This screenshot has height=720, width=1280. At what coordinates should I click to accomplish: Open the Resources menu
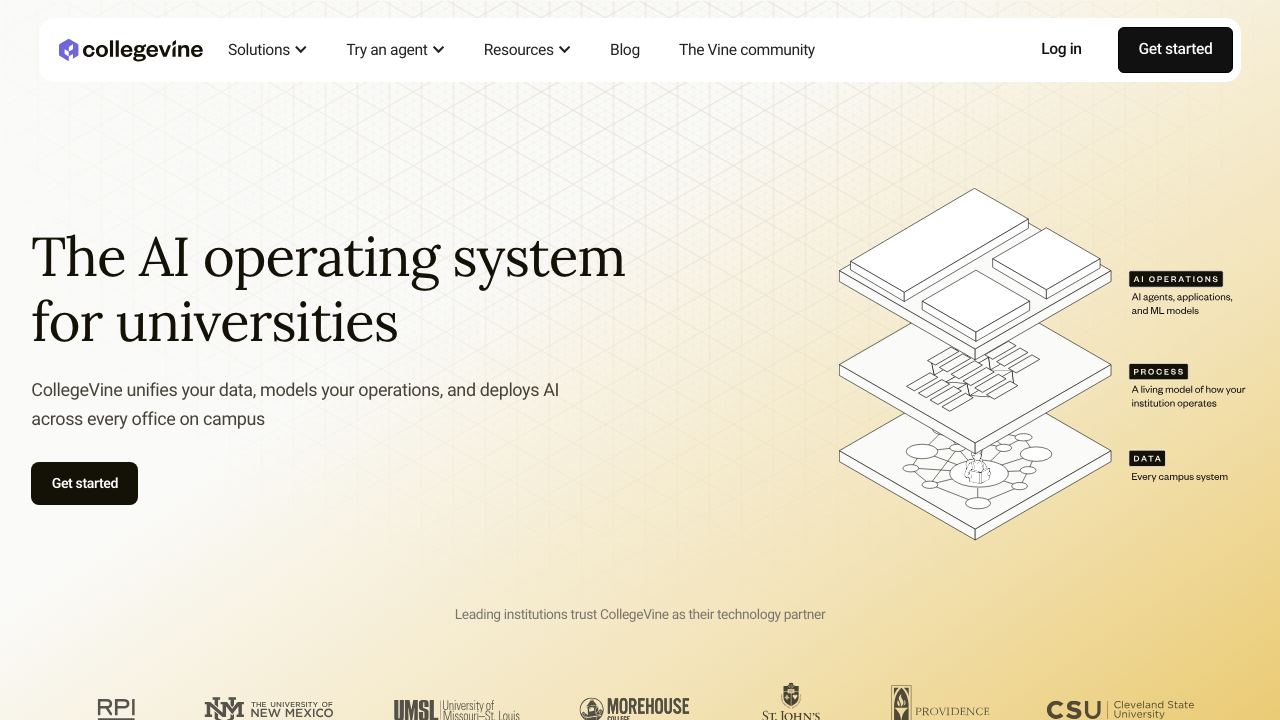(527, 50)
